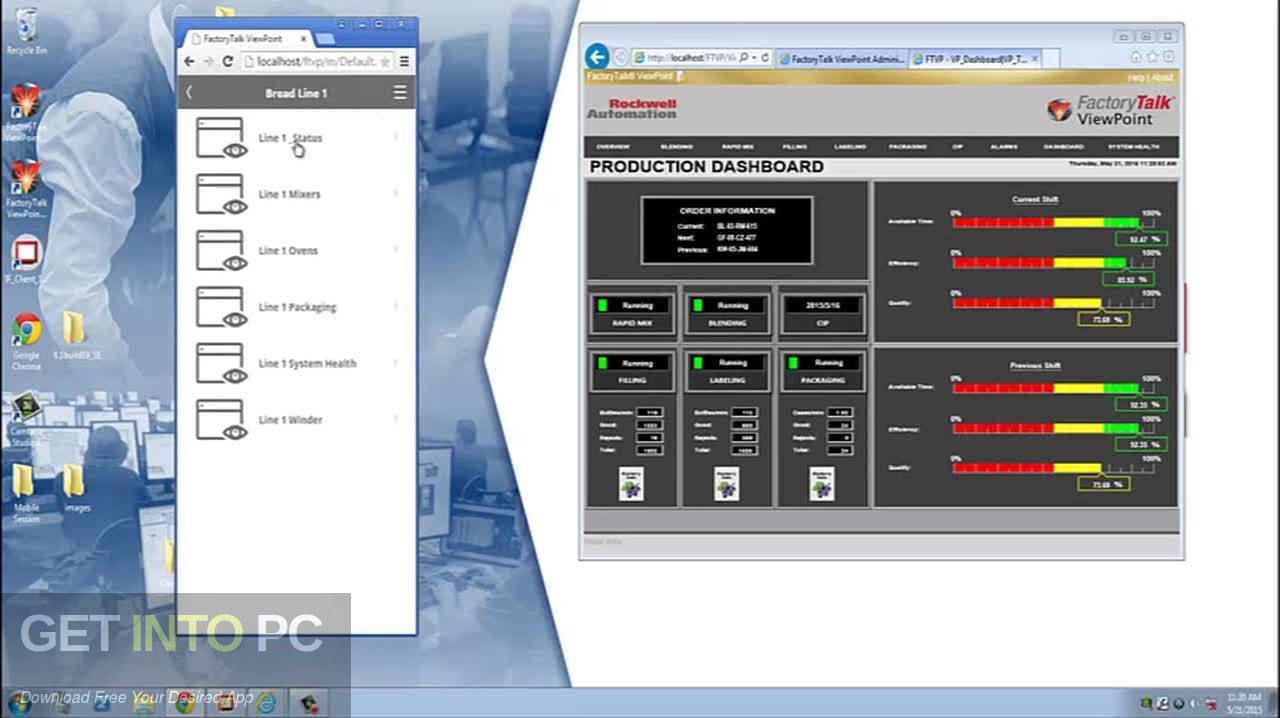Open the Line 1 Status display icon
This screenshot has height=718, width=1280.
[x=221, y=138]
